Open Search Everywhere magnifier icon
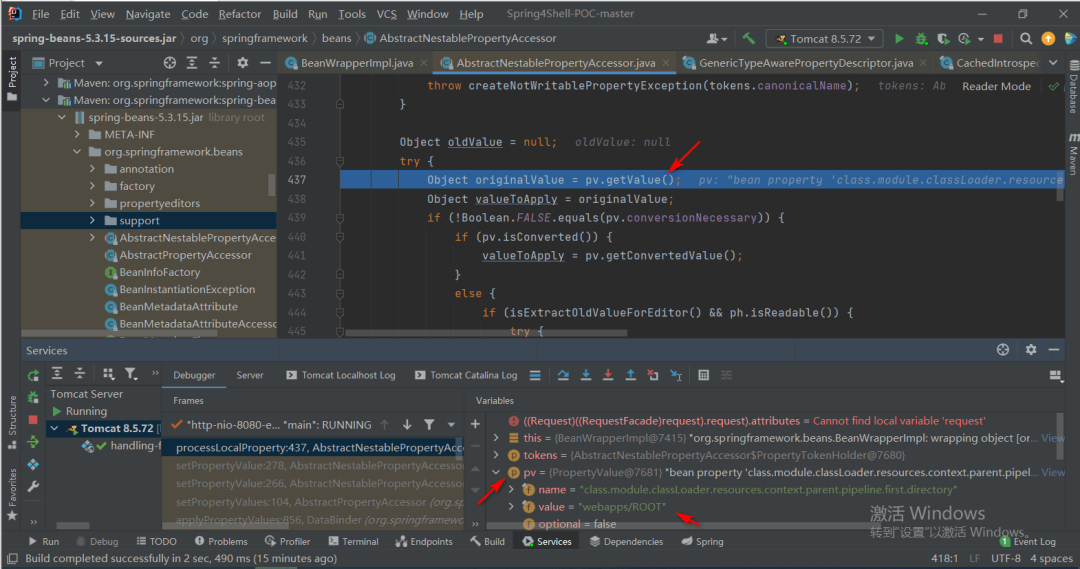This screenshot has height=569, width=1080. 1026,39
